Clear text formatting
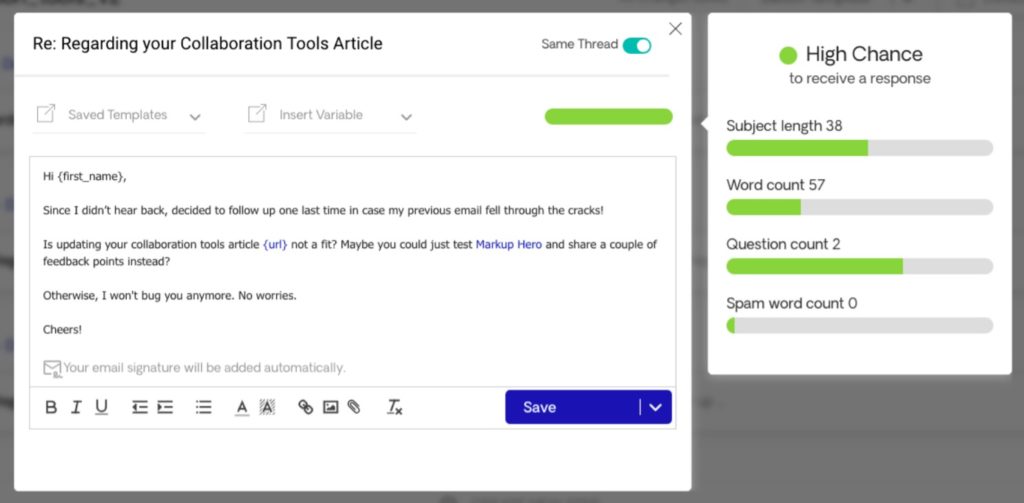 [x=395, y=407]
